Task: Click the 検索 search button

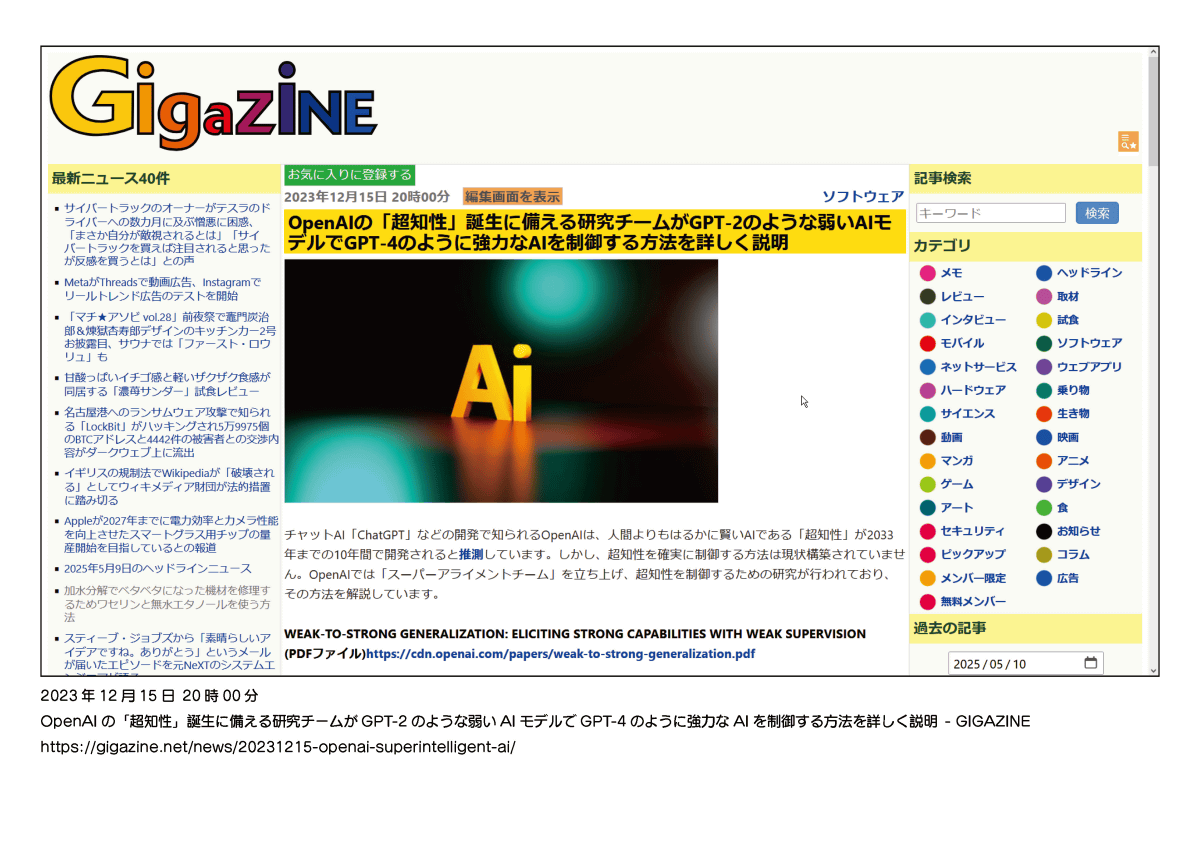Action: tap(1097, 213)
